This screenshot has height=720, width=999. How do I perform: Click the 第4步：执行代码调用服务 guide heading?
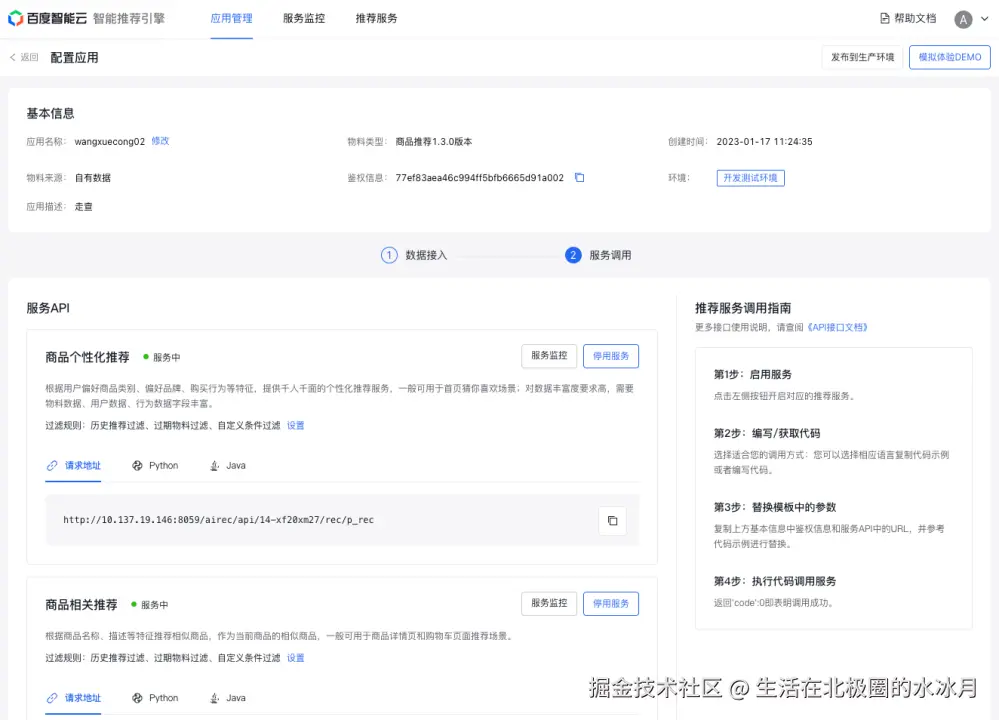pyautogui.click(x=775, y=581)
